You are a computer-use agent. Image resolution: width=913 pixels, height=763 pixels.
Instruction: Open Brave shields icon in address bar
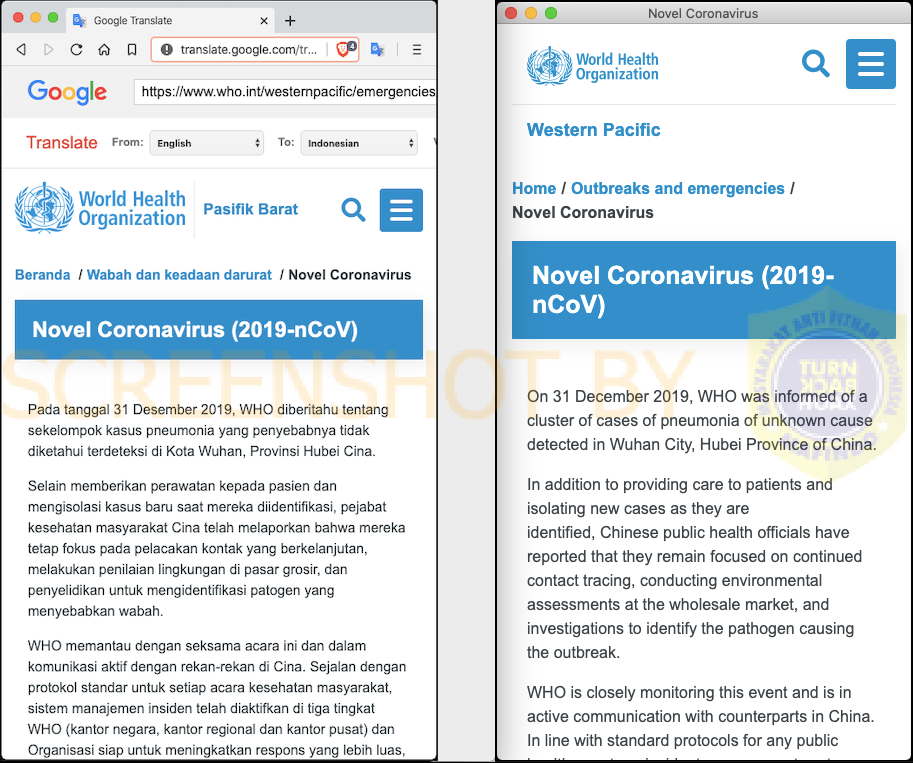344,50
